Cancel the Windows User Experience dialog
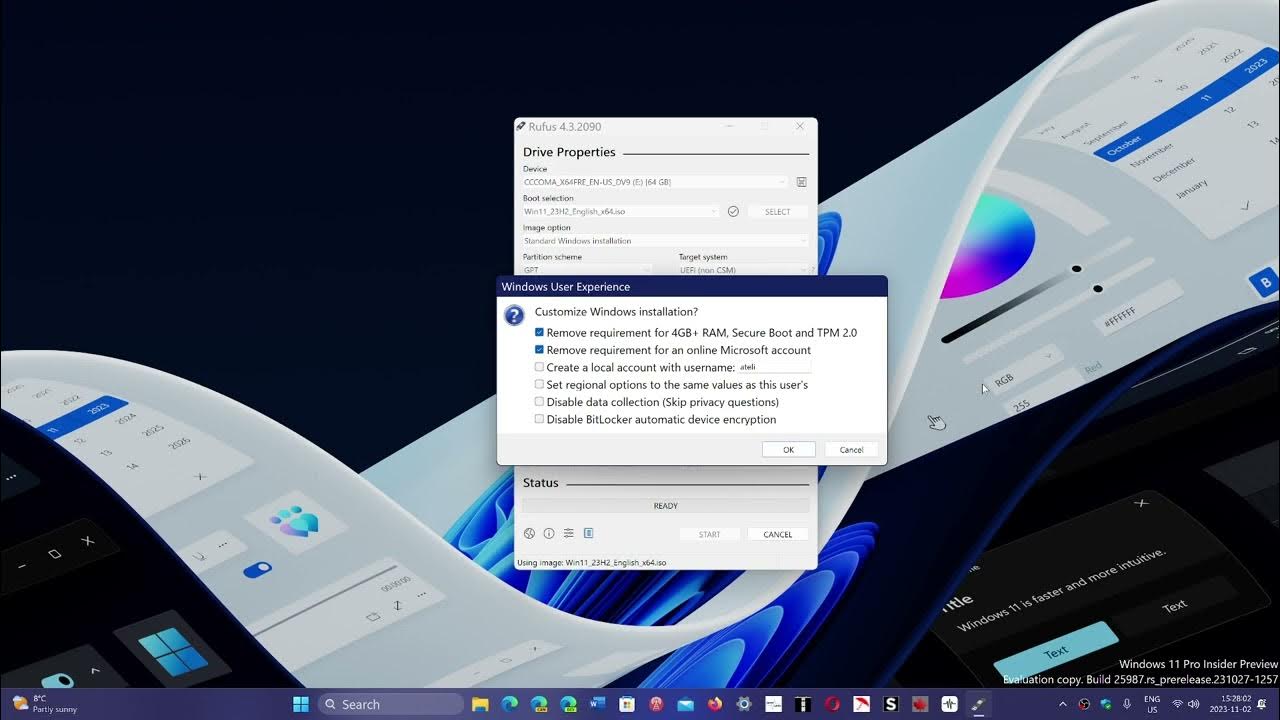 [x=851, y=450]
